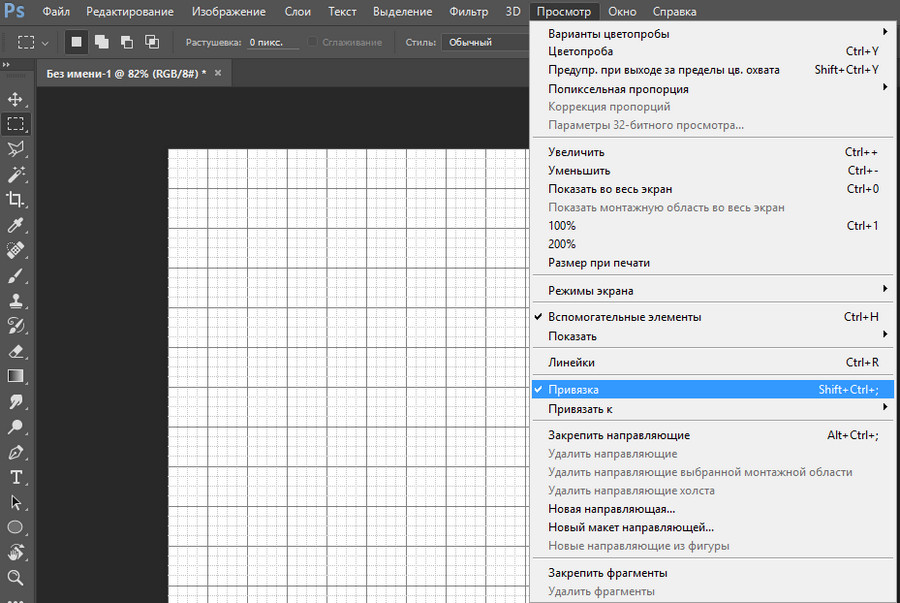Toggle Закрепить направляющие lock guides
Viewport: 900px width, 603px height.
713,435
